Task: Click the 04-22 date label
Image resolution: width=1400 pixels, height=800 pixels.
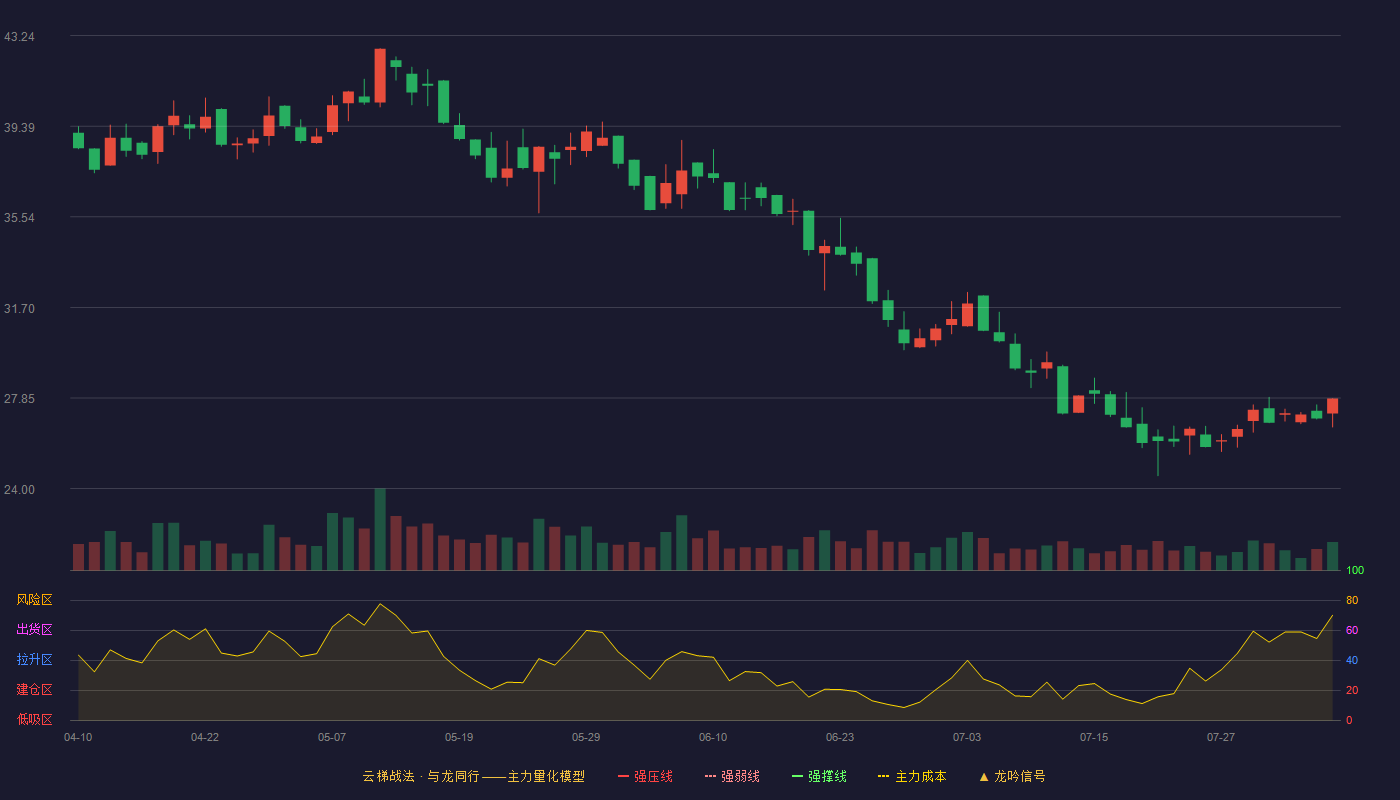Action: (x=205, y=737)
